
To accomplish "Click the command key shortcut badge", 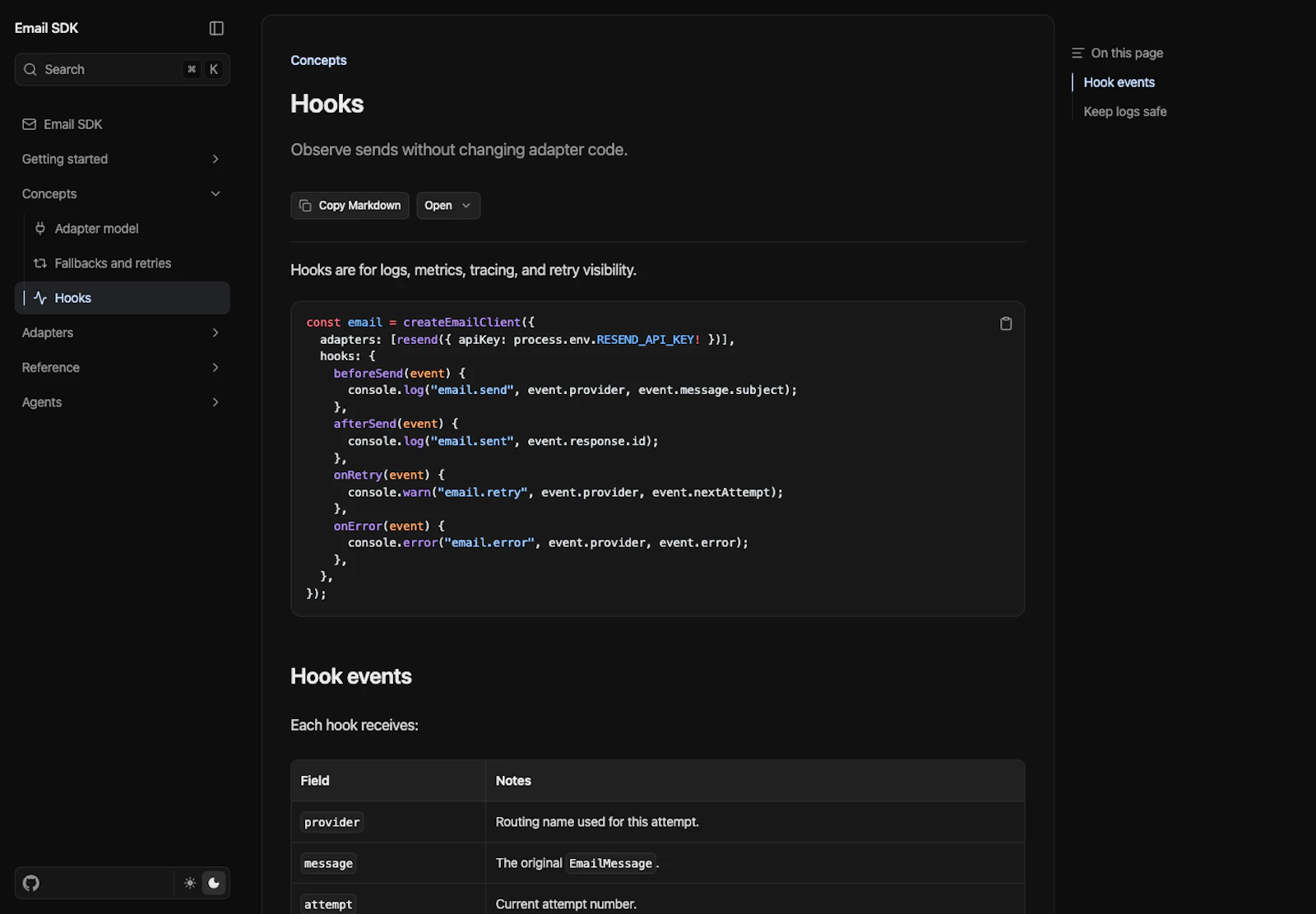I will 192,69.
